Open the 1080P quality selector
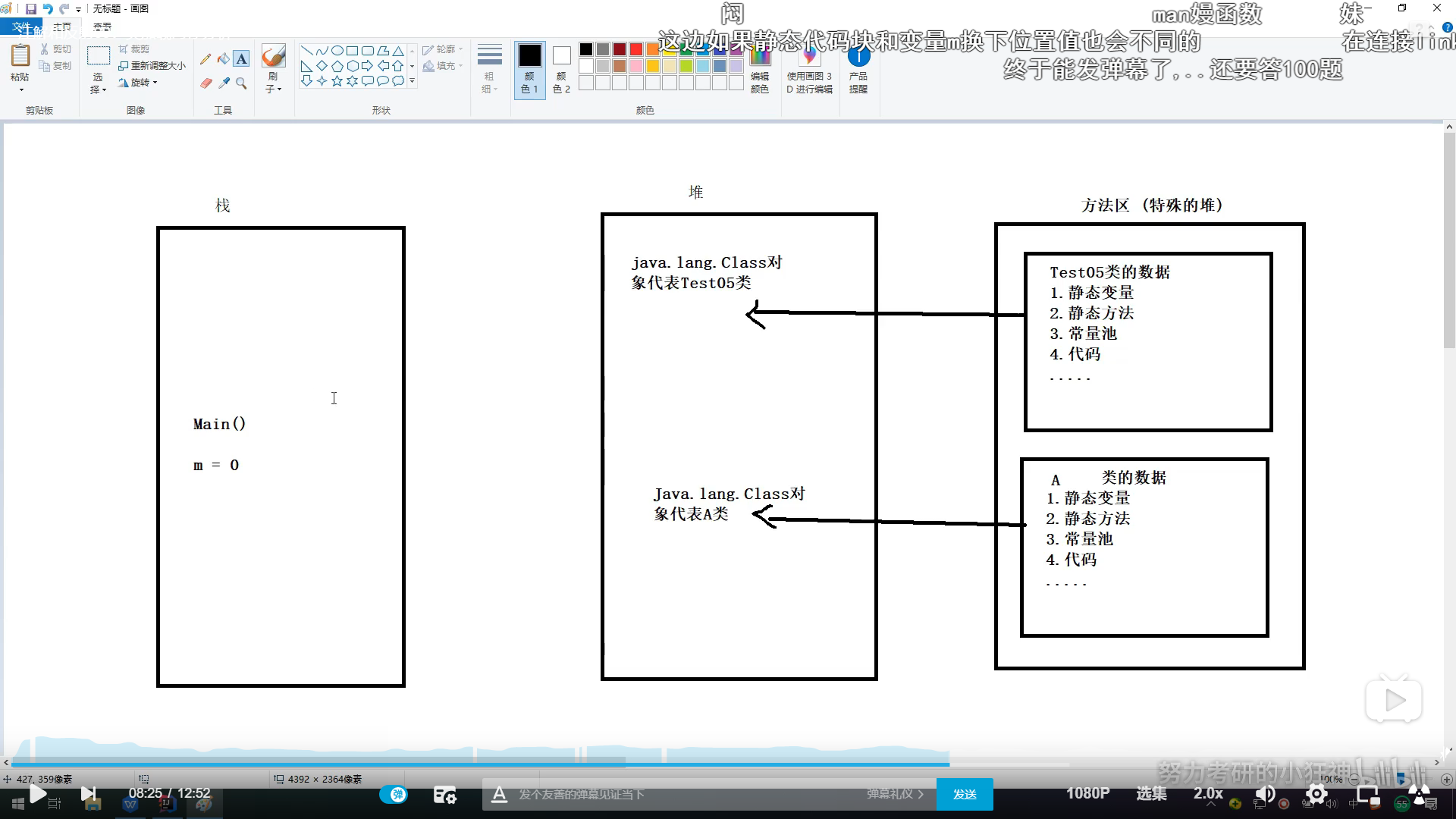The height and width of the screenshot is (819, 1456). [x=1087, y=793]
